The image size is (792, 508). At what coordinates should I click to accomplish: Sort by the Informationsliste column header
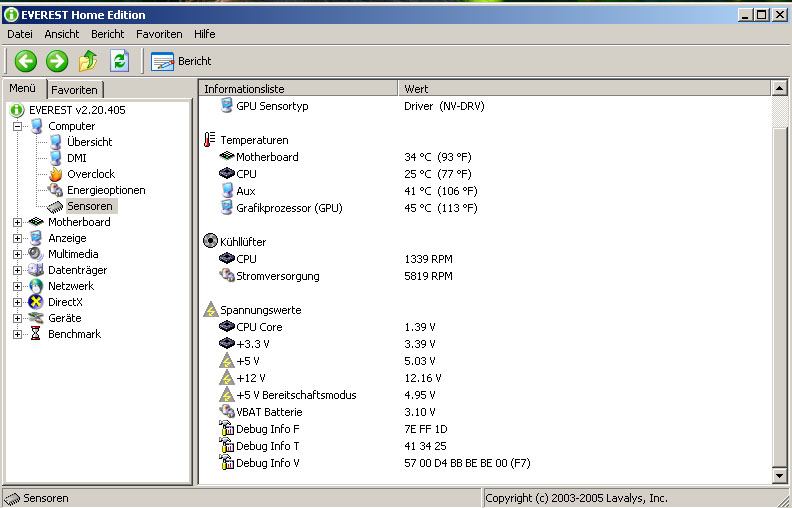coord(298,89)
